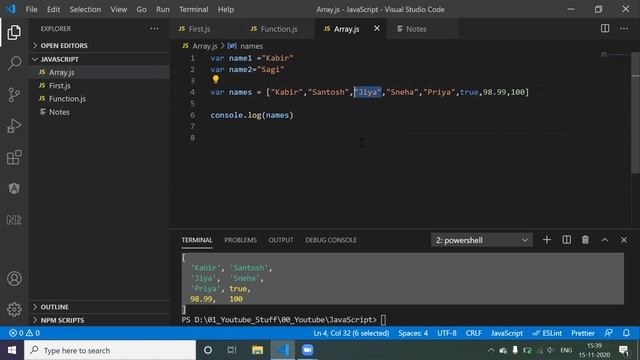Image resolution: width=640 pixels, height=360 pixels.
Task: Kill terminal with trash icon
Action: (585, 240)
